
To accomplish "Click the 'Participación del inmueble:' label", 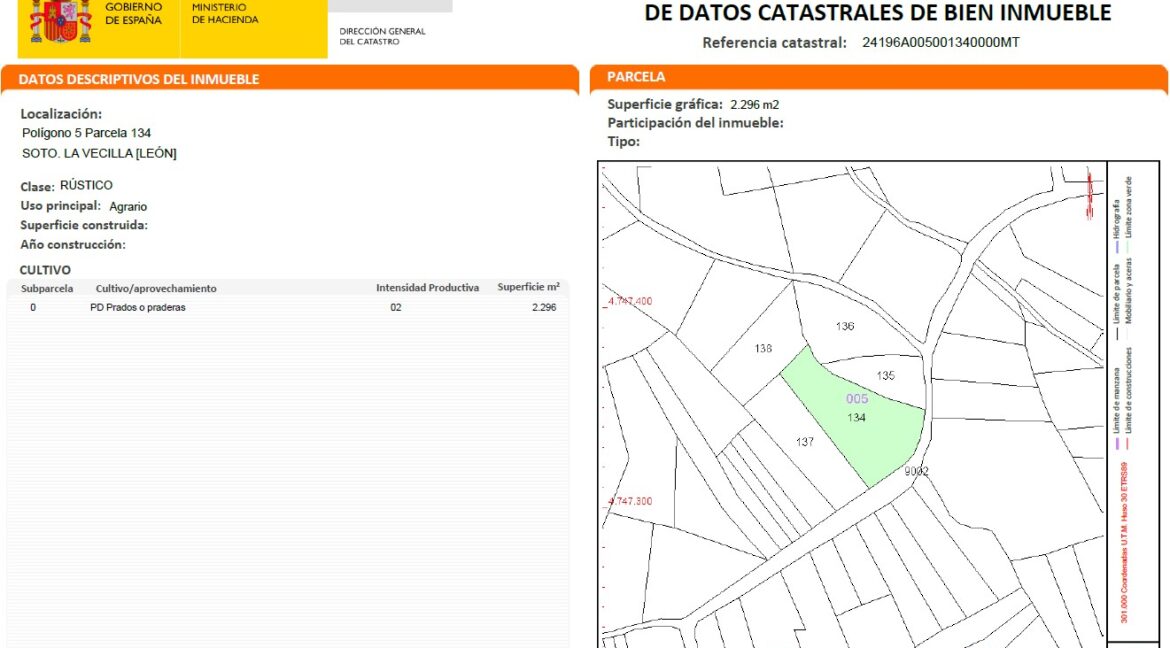I will pos(695,123).
